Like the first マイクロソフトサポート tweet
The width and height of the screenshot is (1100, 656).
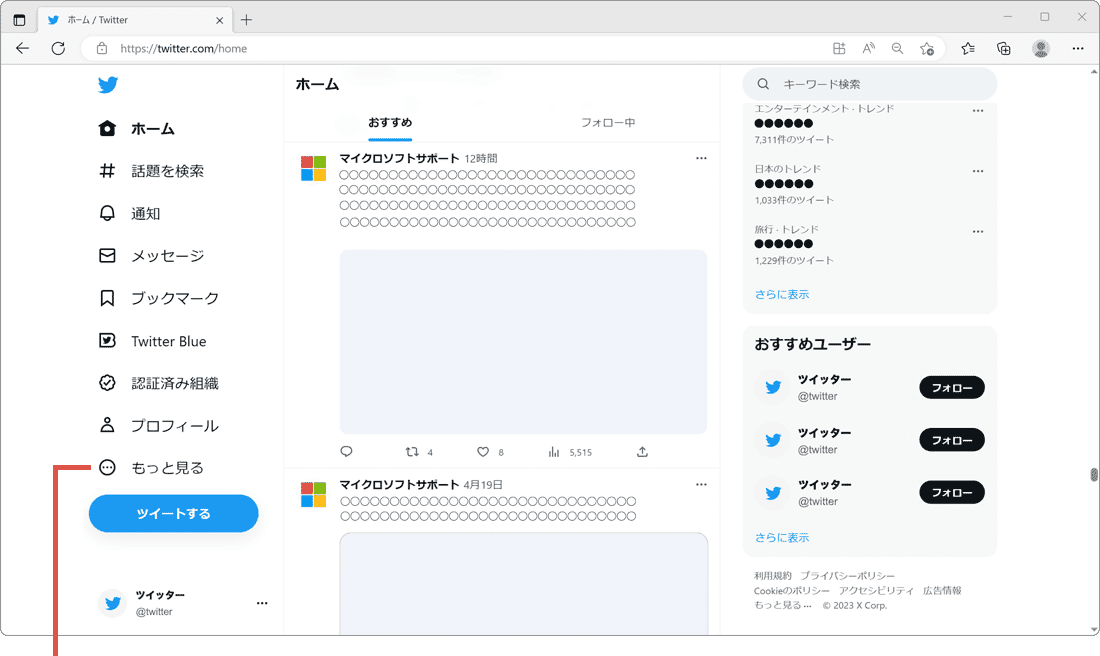click(x=483, y=452)
